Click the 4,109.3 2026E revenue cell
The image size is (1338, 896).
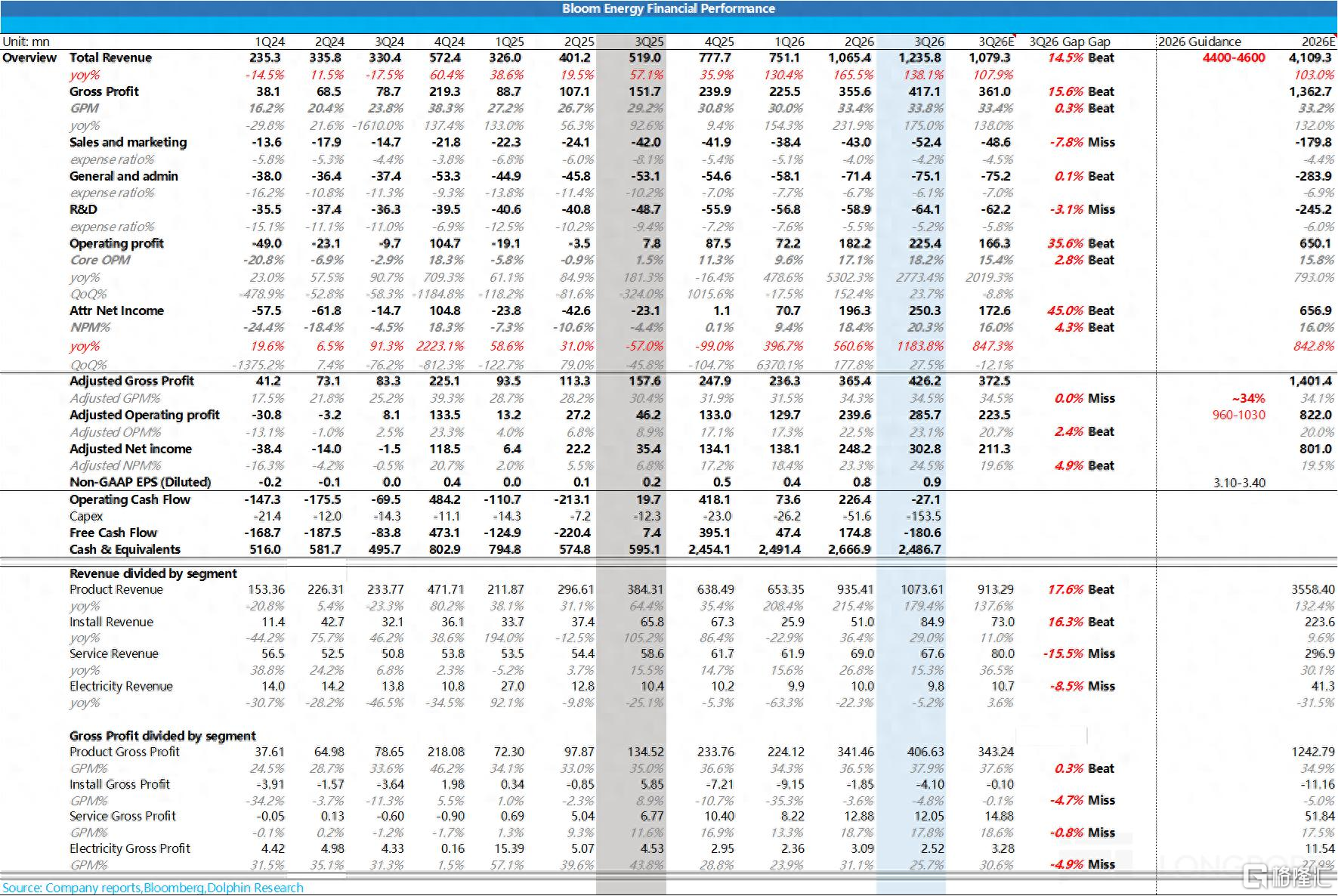coord(1312,58)
